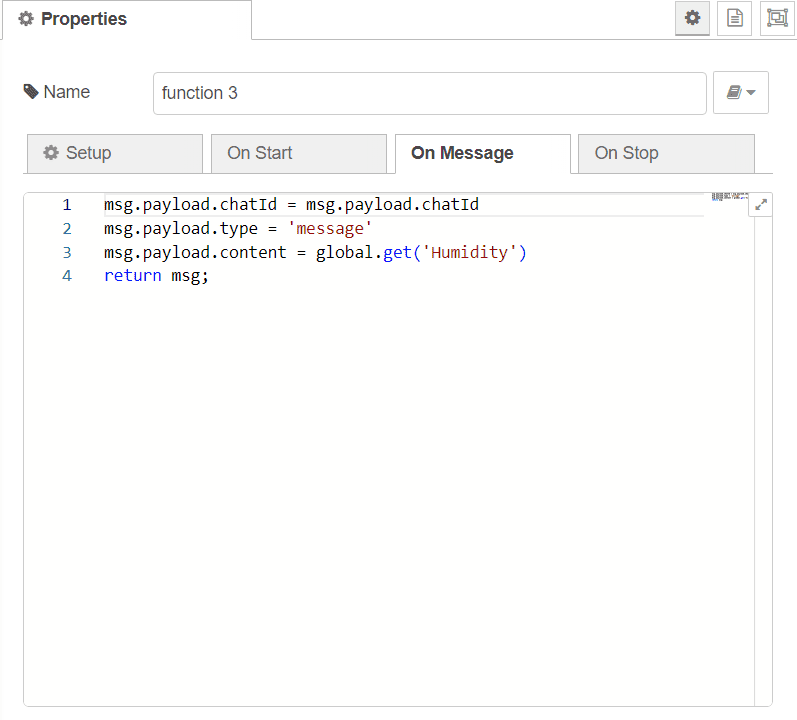
Task: Click the gear icon on Setup tab
Action: tap(51, 152)
